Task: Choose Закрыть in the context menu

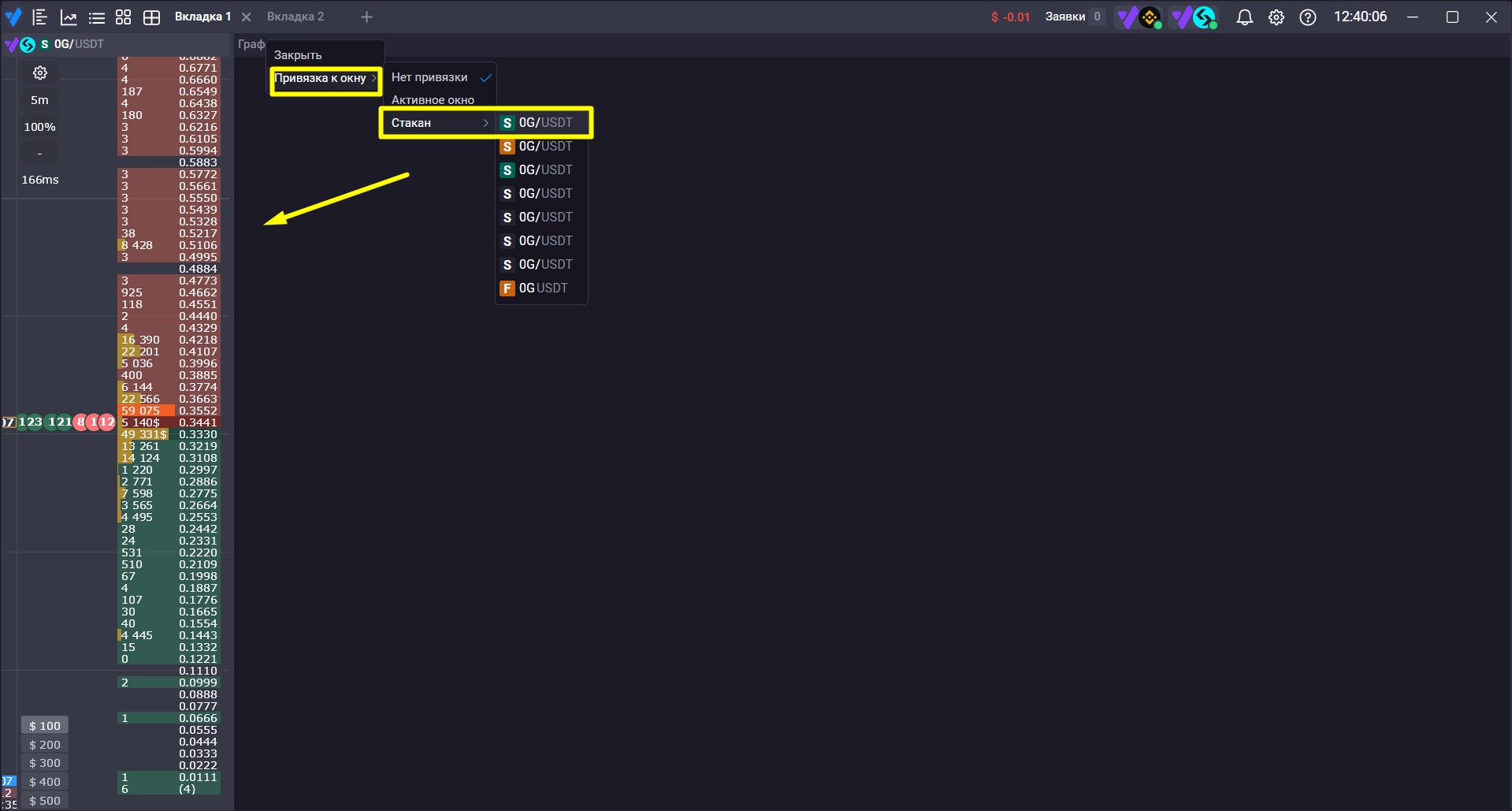Action: click(298, 55)
